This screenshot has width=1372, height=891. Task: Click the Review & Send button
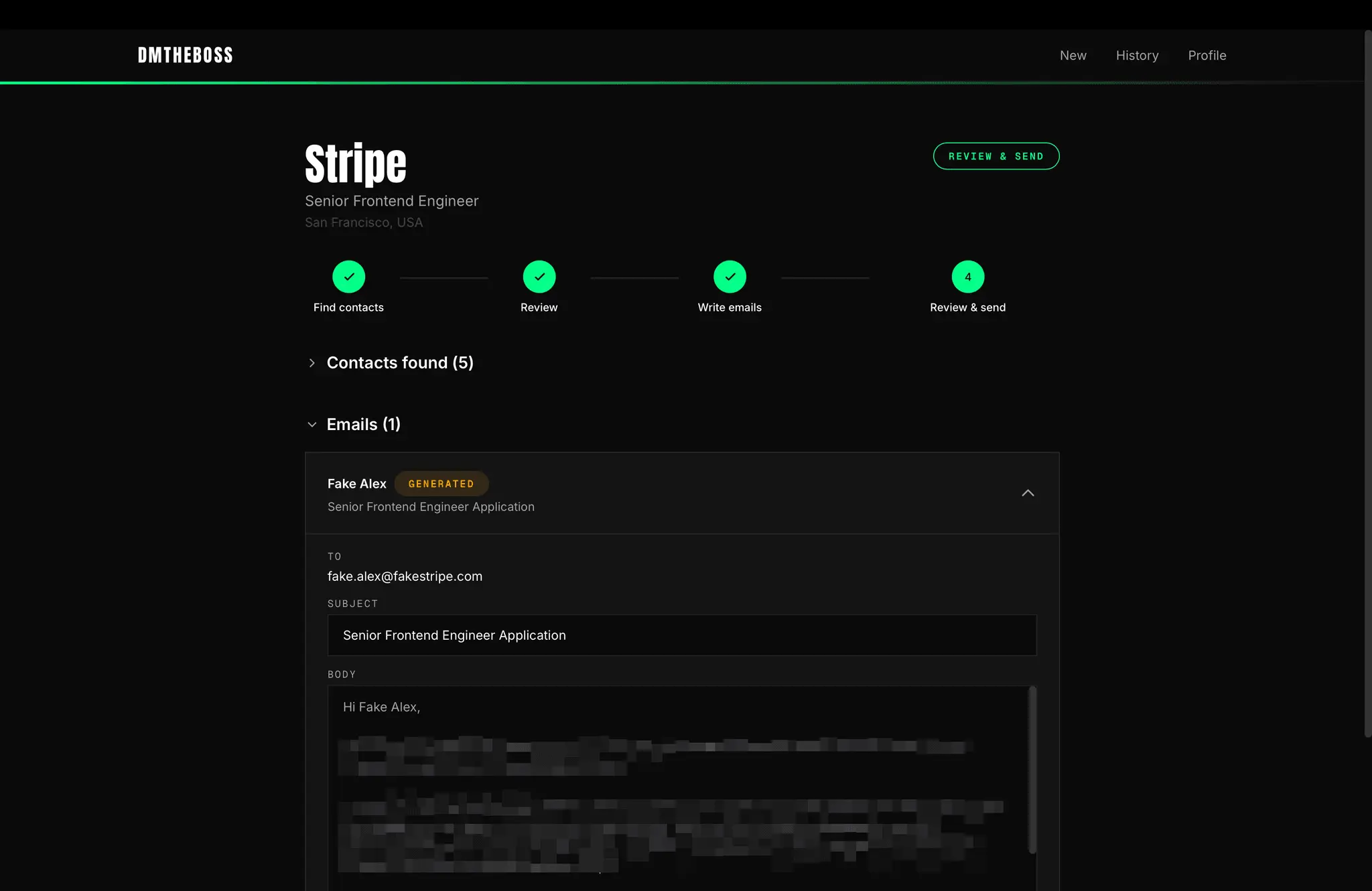pos(996,156)
